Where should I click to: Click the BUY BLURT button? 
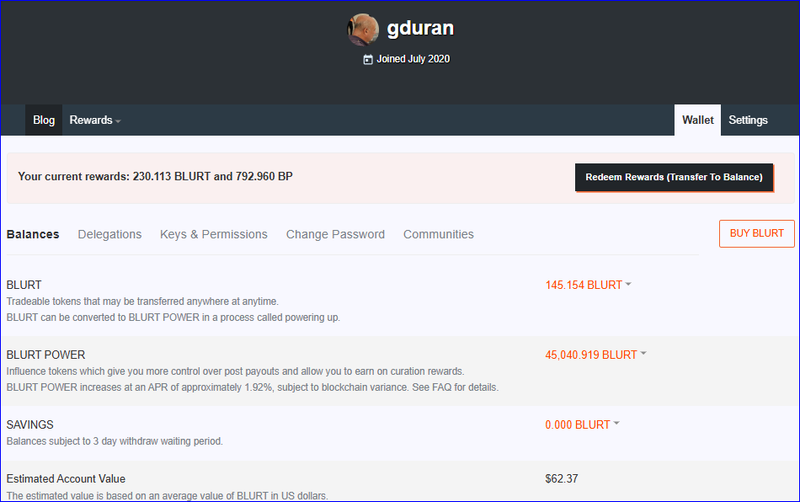click(x=756, y=234)
